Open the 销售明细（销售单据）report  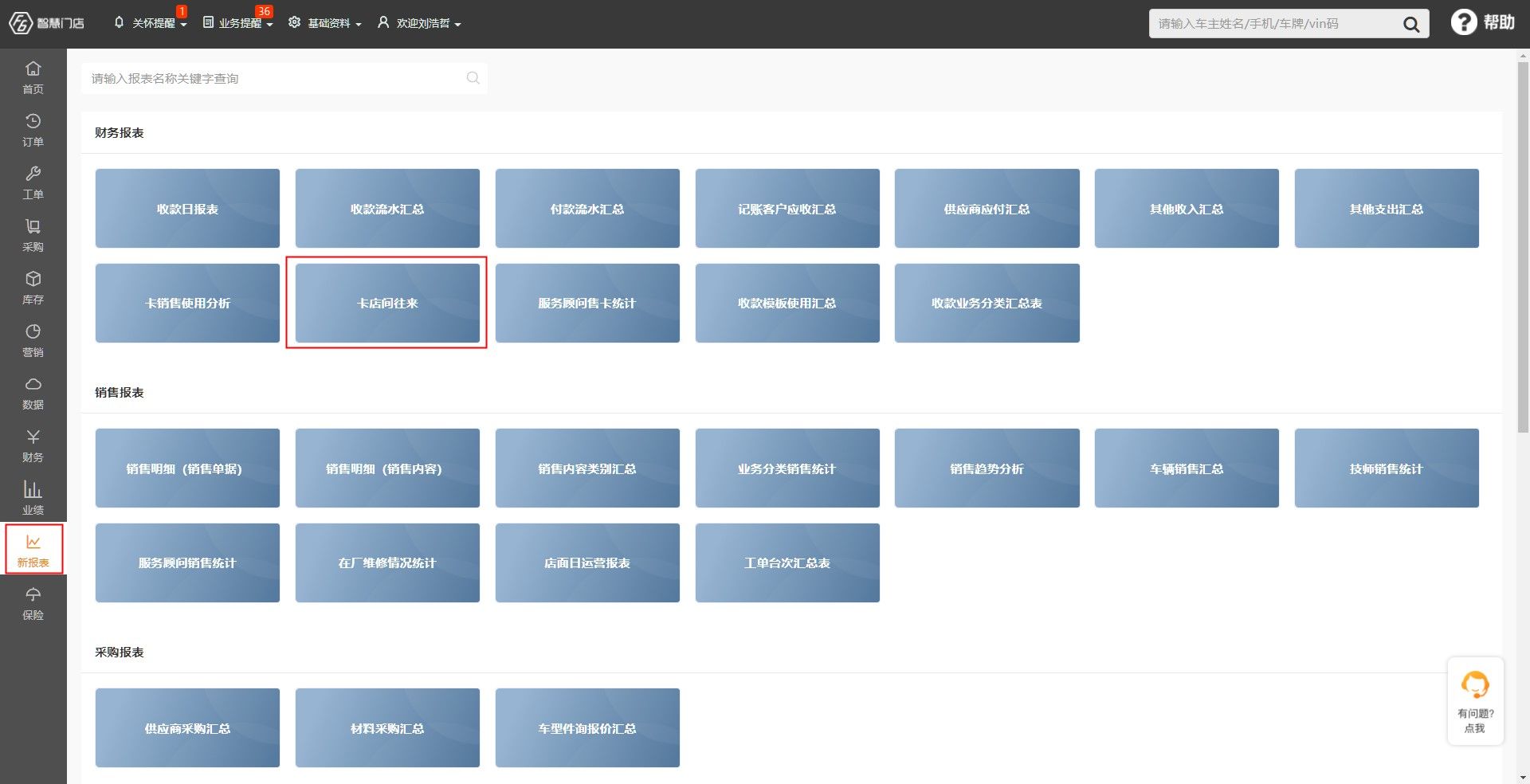pos(187,468)
